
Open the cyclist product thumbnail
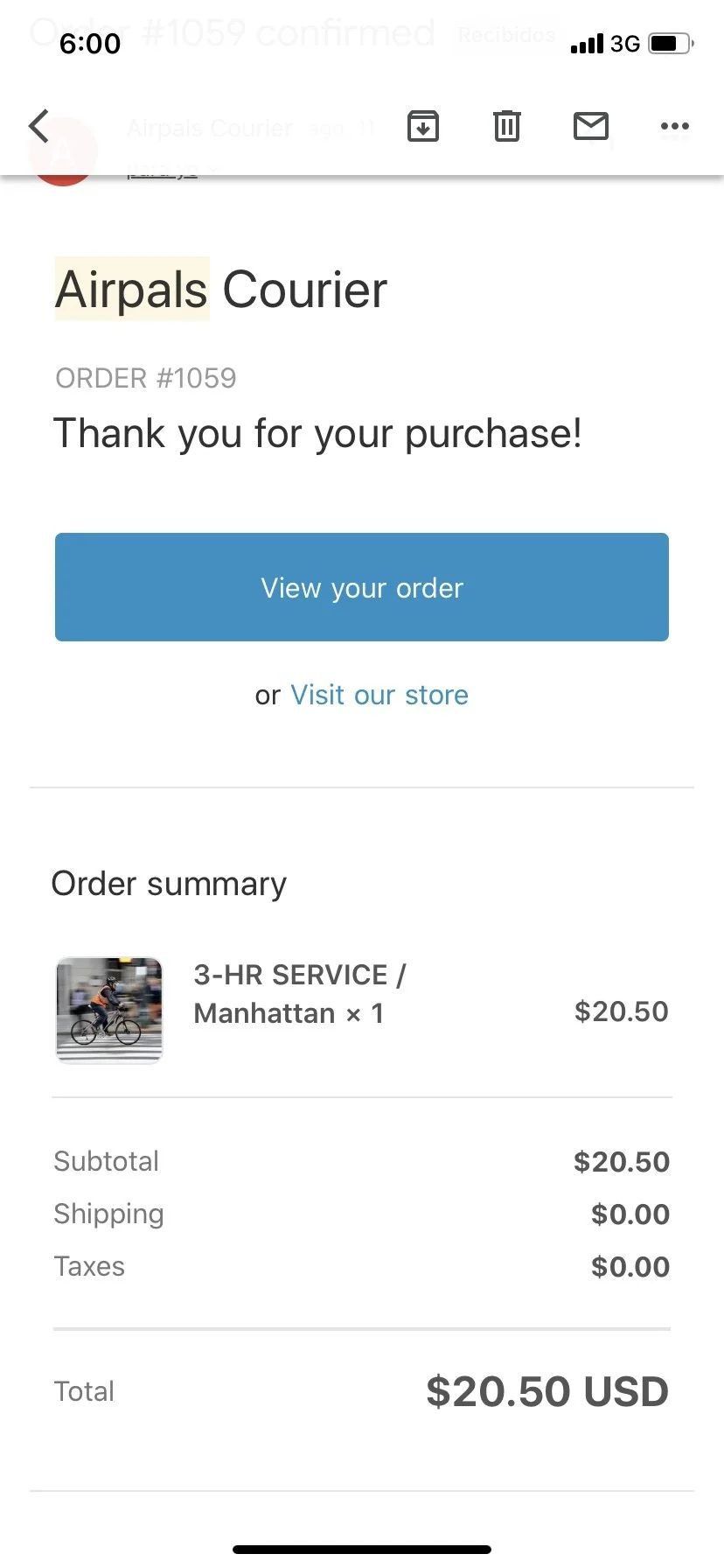click(x=109, y=1011)
